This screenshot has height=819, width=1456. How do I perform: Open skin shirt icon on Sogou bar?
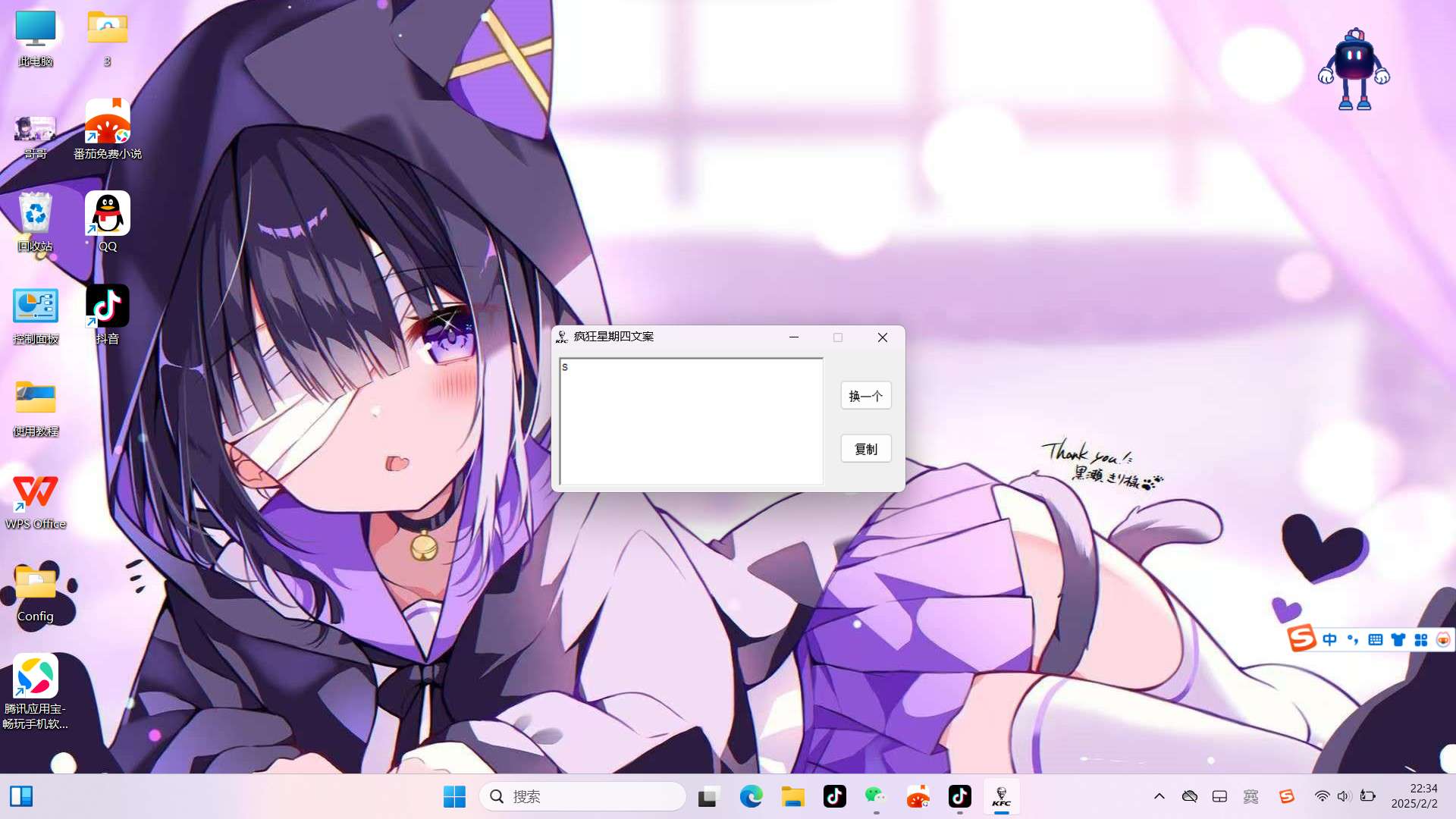tap(1398, 640)
